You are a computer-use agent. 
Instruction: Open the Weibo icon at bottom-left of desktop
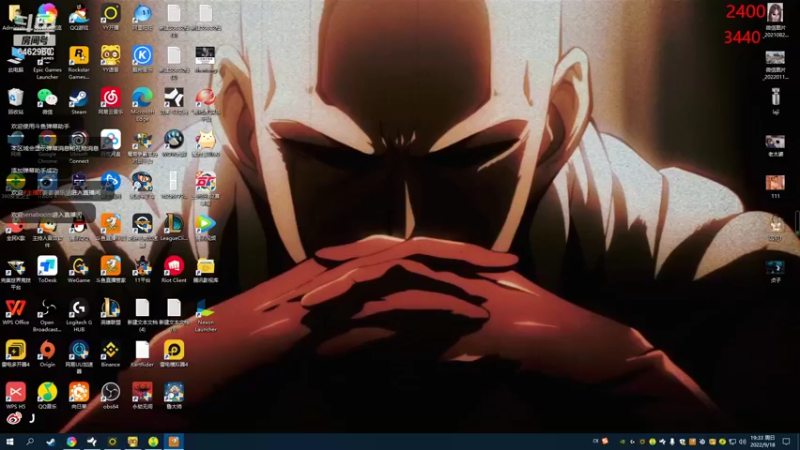coord(14,418)
